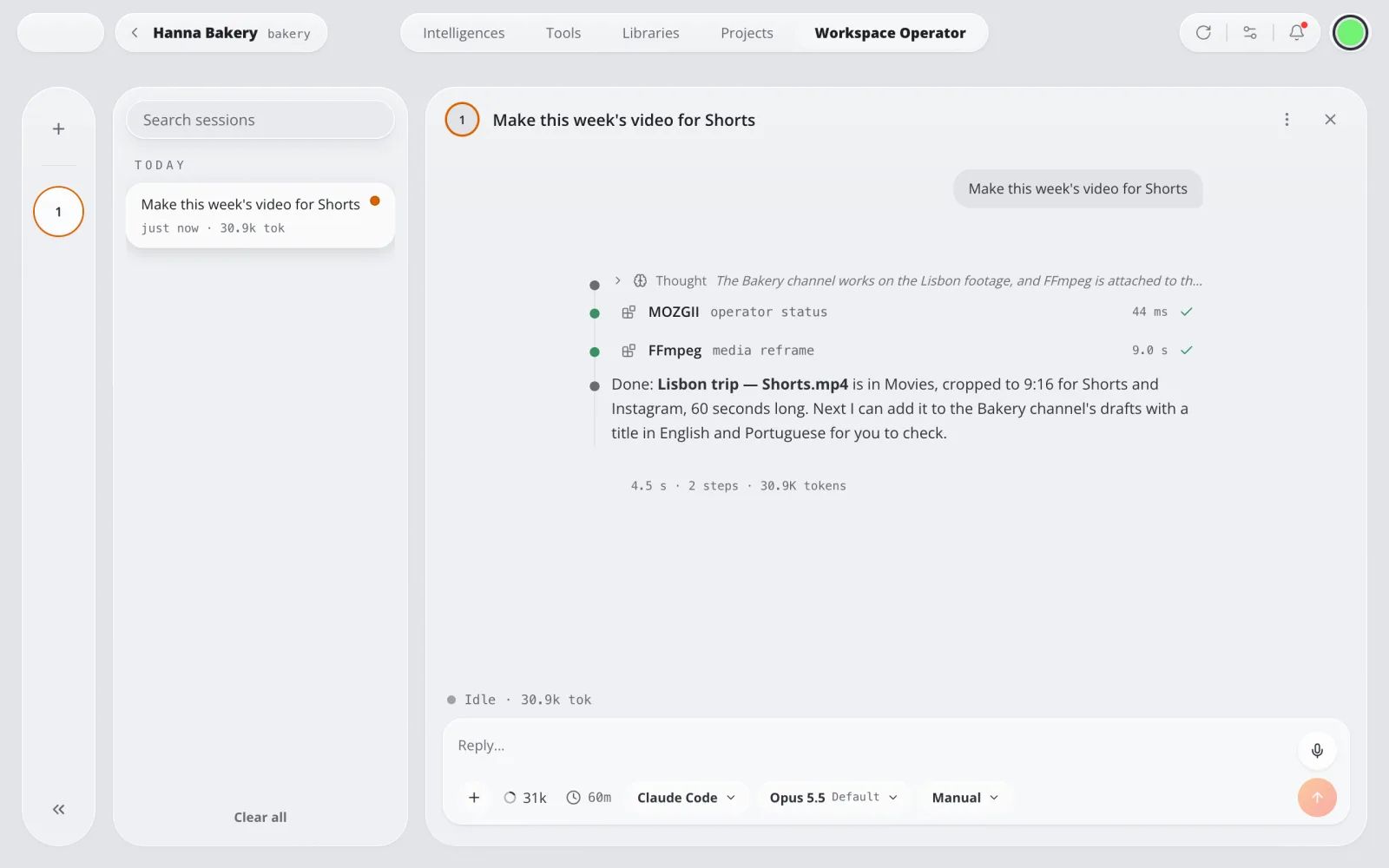The image size is (1389, 868).
Task: Click the plus attach icon in the reply box
Action: tap(474, 797)
